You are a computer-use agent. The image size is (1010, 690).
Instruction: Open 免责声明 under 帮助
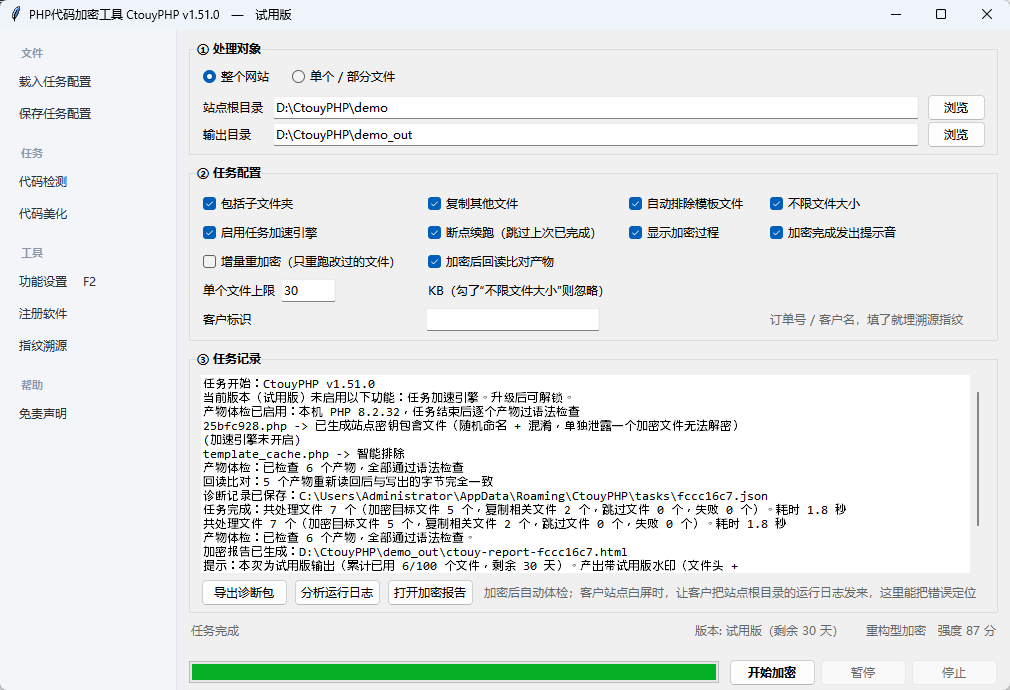pyautogui.click(x=43, y=414)
